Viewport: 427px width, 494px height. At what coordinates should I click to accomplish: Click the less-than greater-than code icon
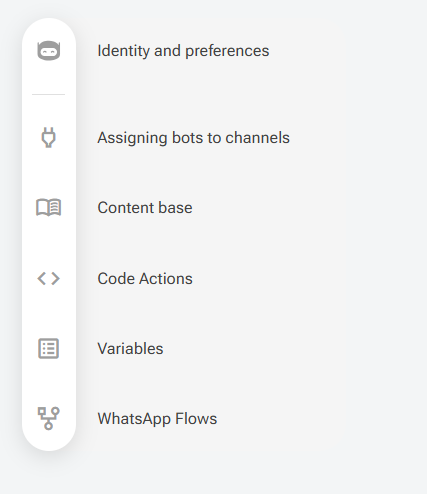pos(49,278)
